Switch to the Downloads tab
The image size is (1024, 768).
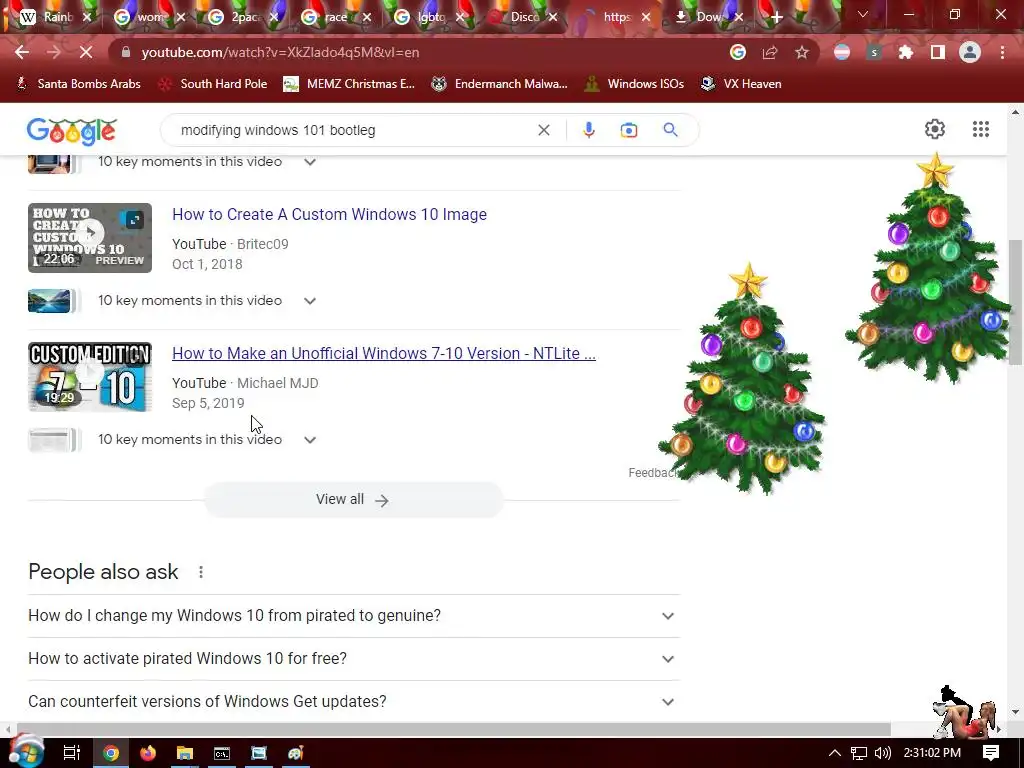tap(709, 17)
